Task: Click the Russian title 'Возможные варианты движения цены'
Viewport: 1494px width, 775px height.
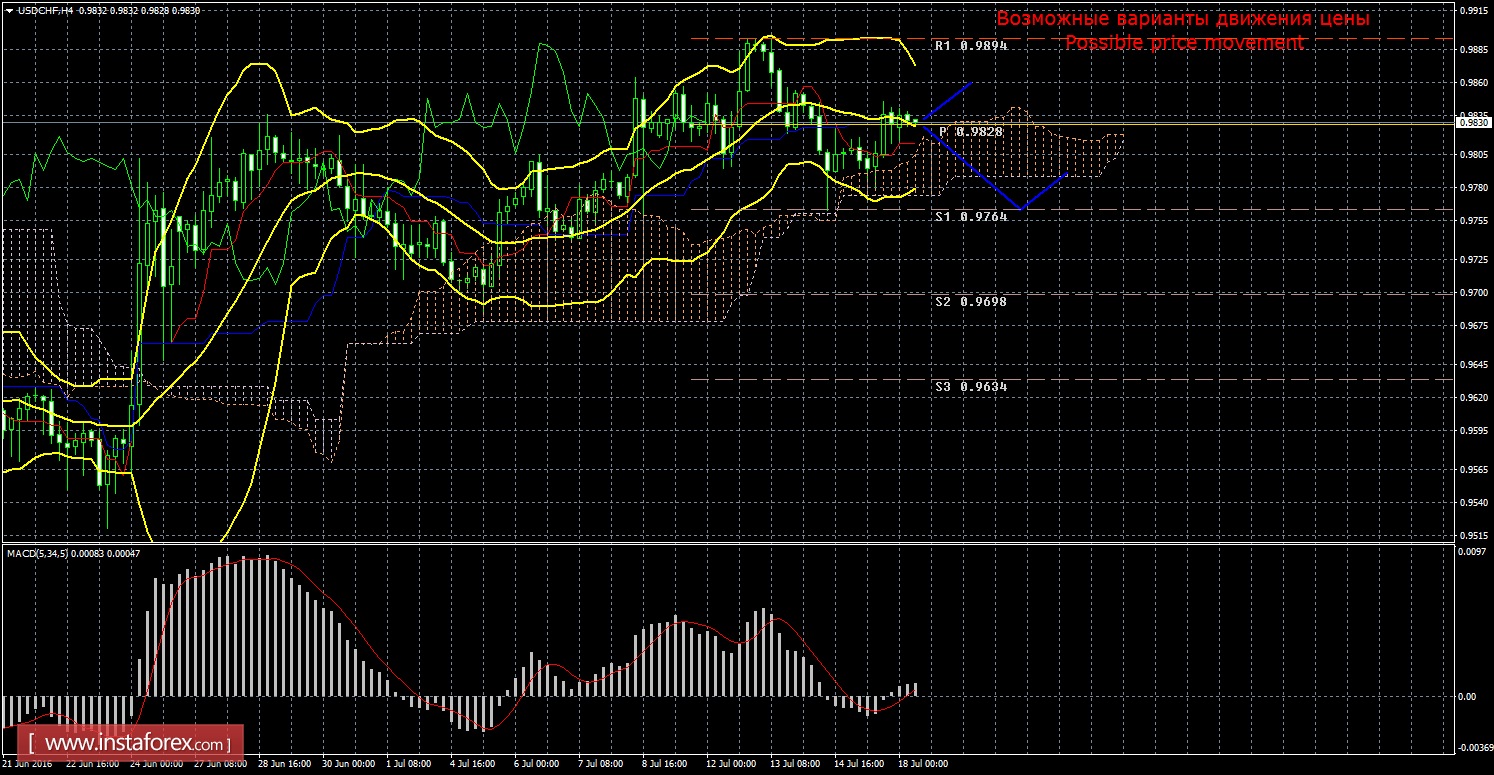Action: pyautogui.click(x=1183, y=19)
